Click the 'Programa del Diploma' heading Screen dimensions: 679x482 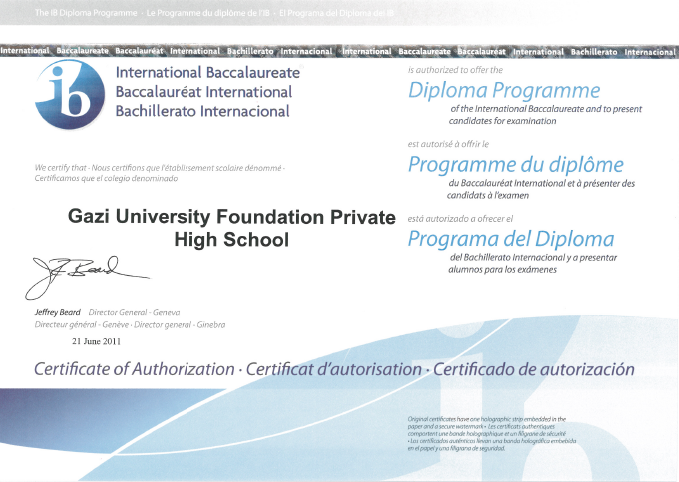511,239
